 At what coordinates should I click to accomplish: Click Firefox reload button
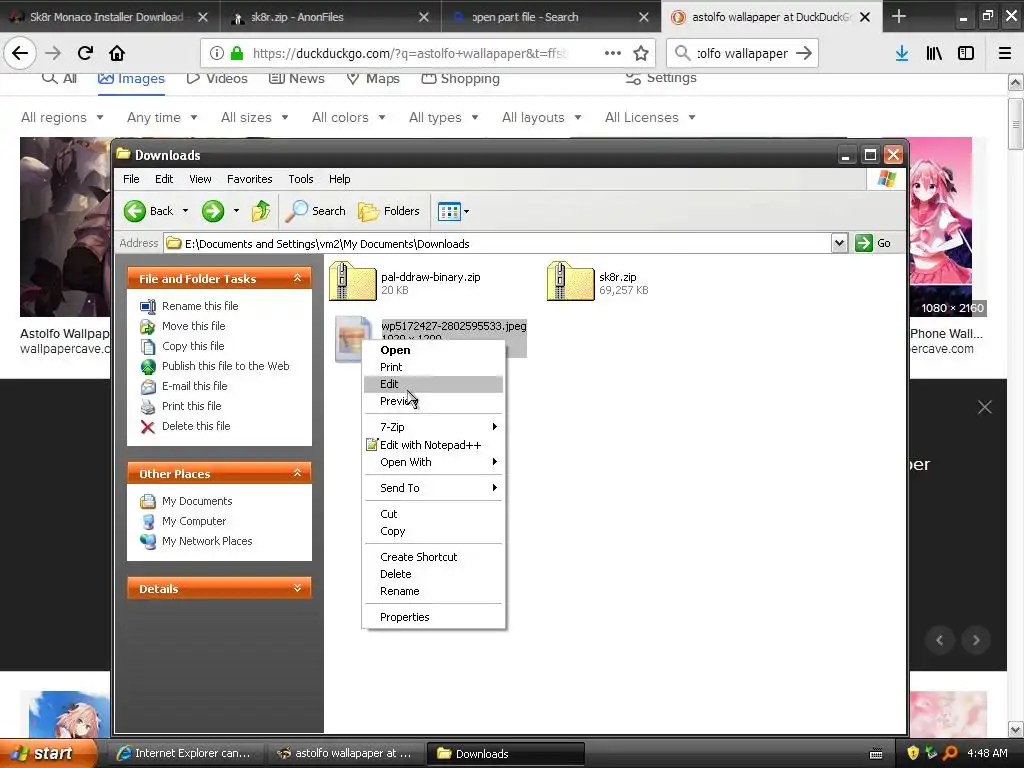[x=85, y=53]
